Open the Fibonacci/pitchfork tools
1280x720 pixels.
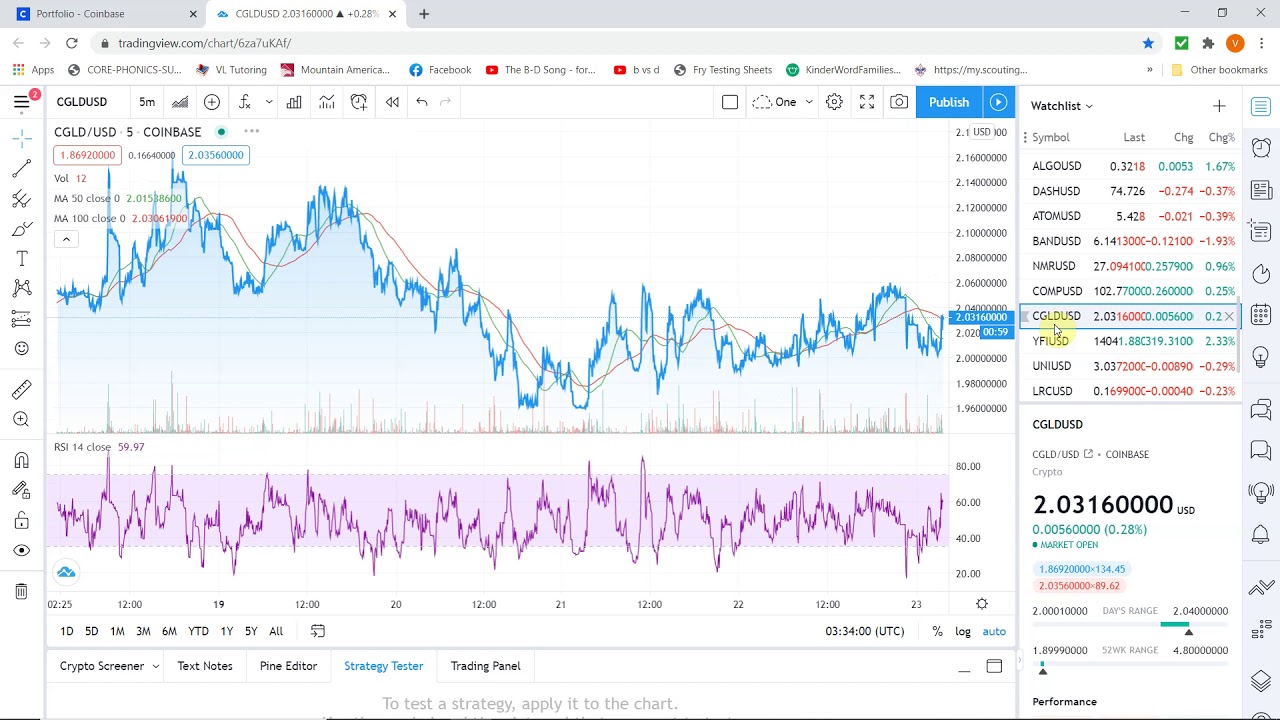point(21,198)
